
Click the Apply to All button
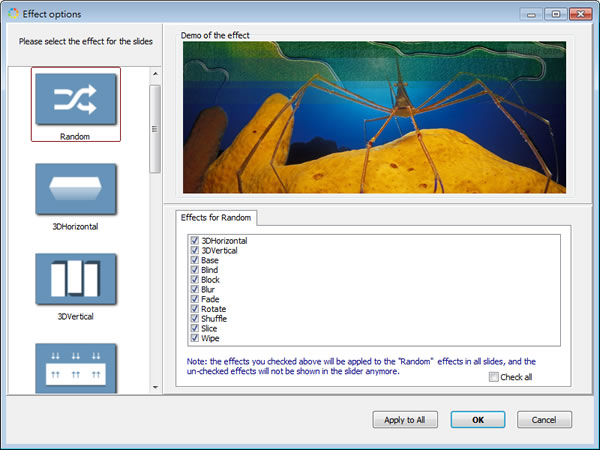pyautogui.click(x=405, y=420)
